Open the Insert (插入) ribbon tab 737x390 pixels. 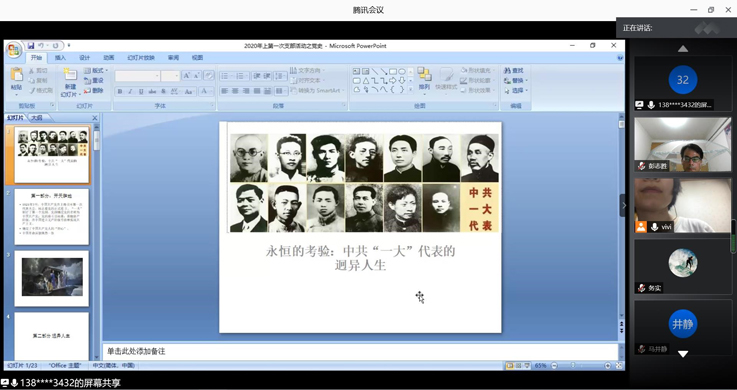click(x=60, y=58)
